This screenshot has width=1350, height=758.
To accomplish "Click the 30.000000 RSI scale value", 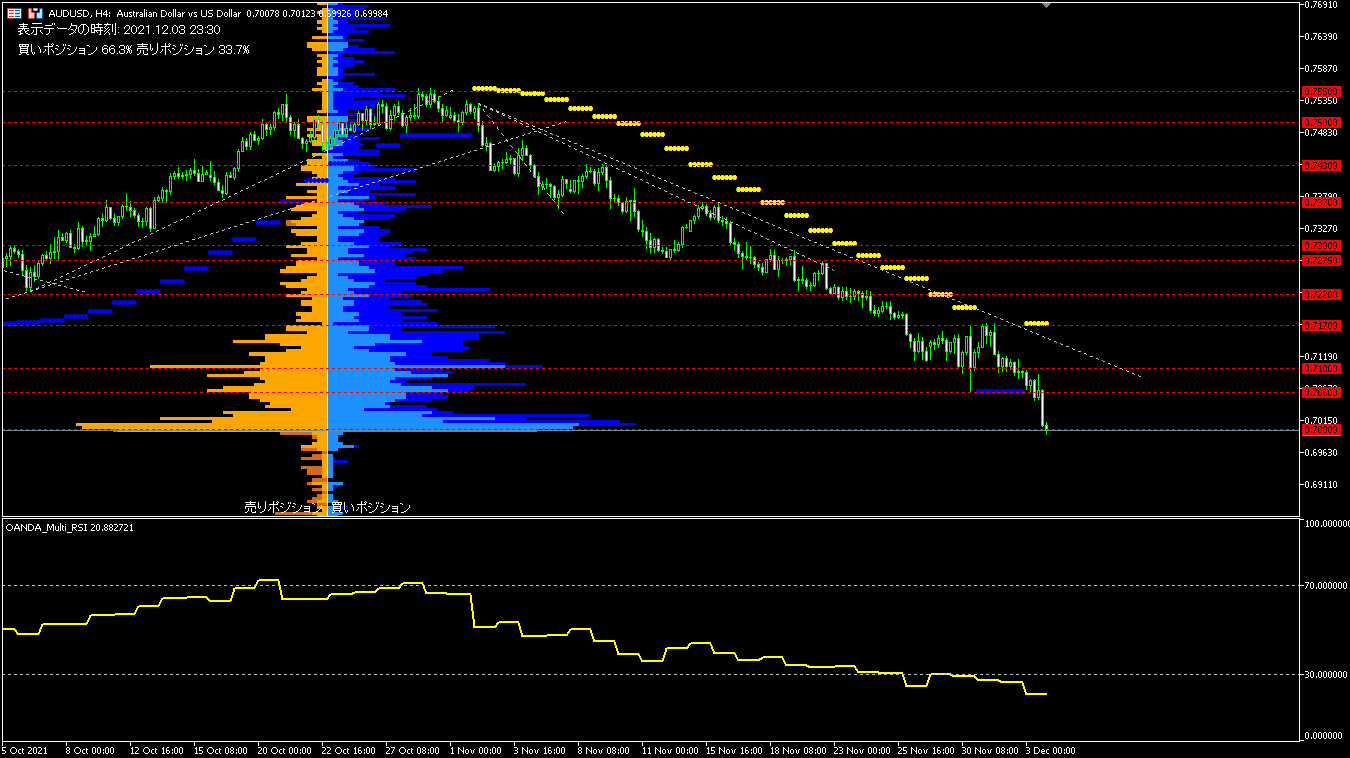I will [x=1325, y=674].
